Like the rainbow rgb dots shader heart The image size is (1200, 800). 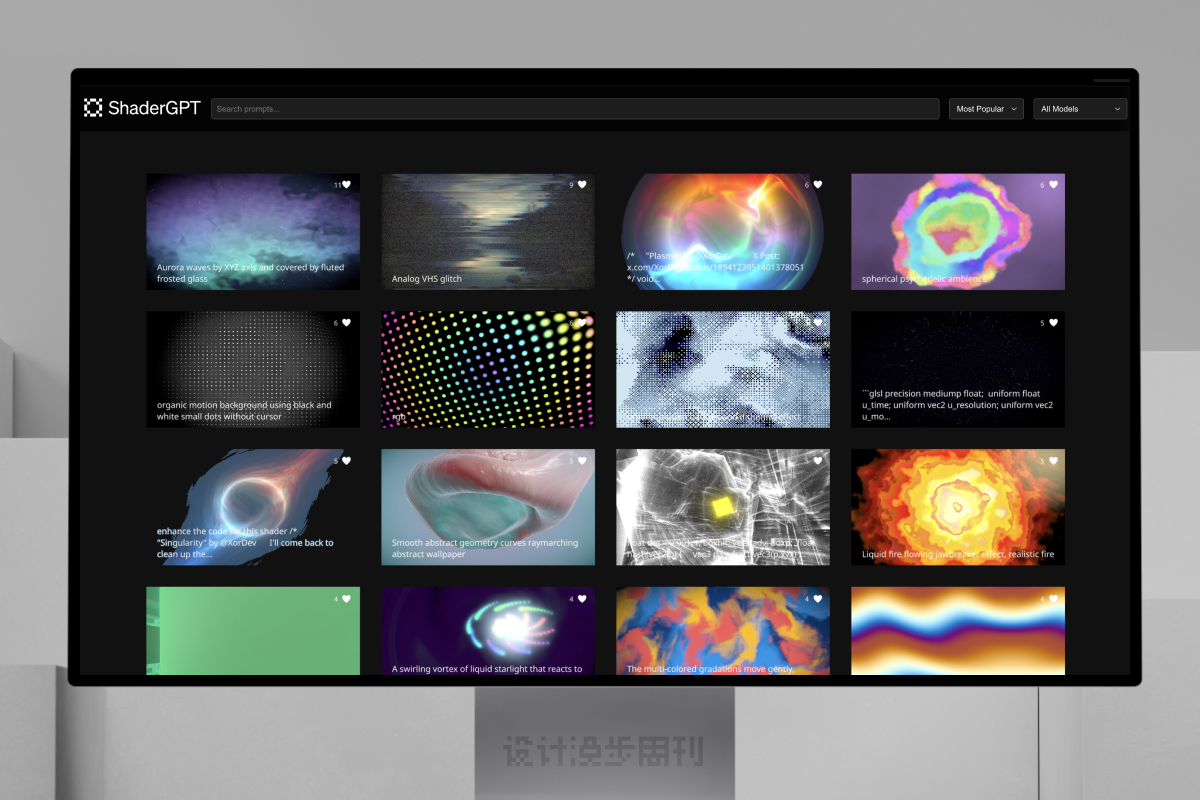pyautogui.click(x=582, y=323)
